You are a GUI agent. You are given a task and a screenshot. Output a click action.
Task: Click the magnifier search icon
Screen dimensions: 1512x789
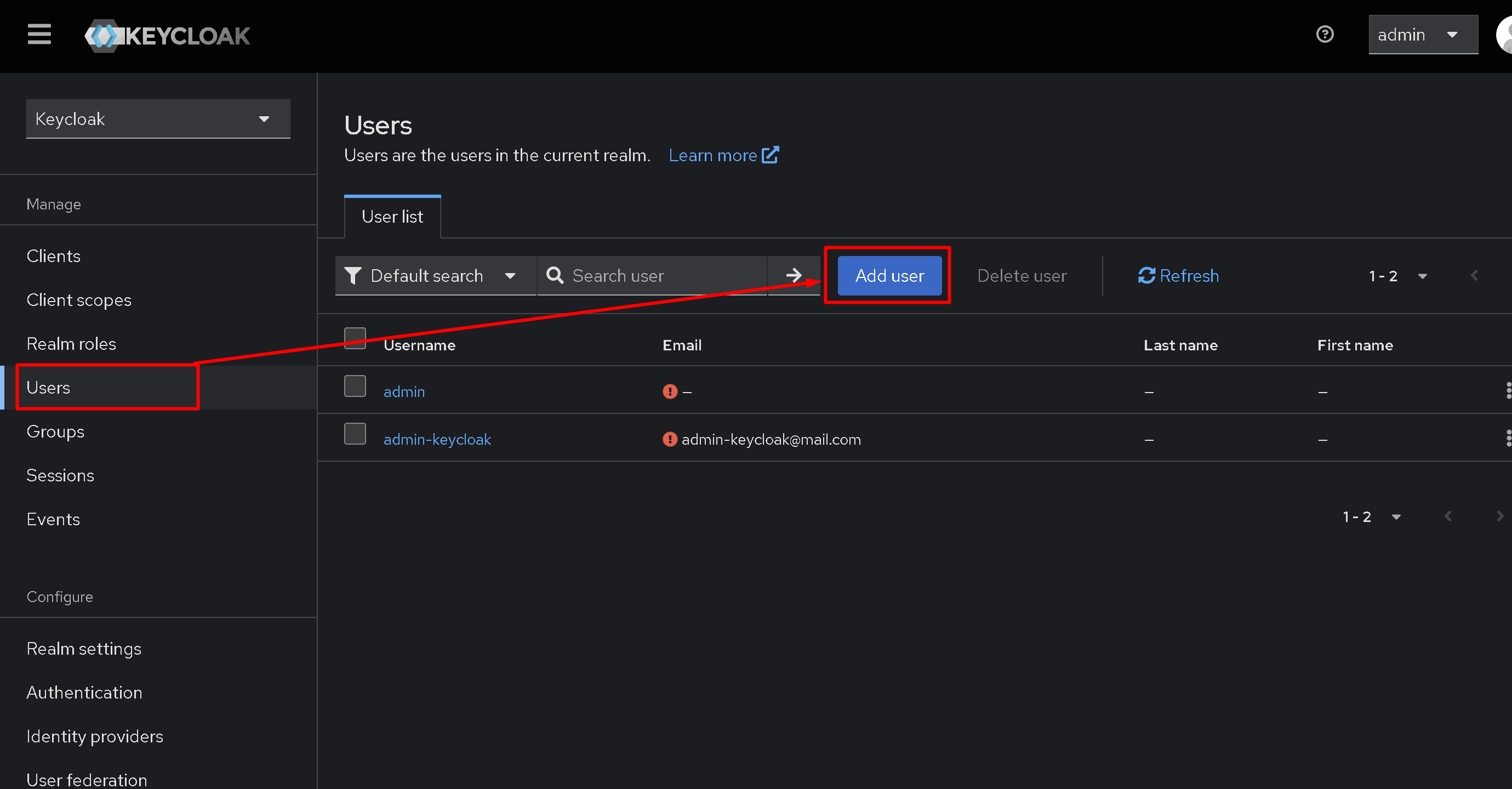point(555,275)
